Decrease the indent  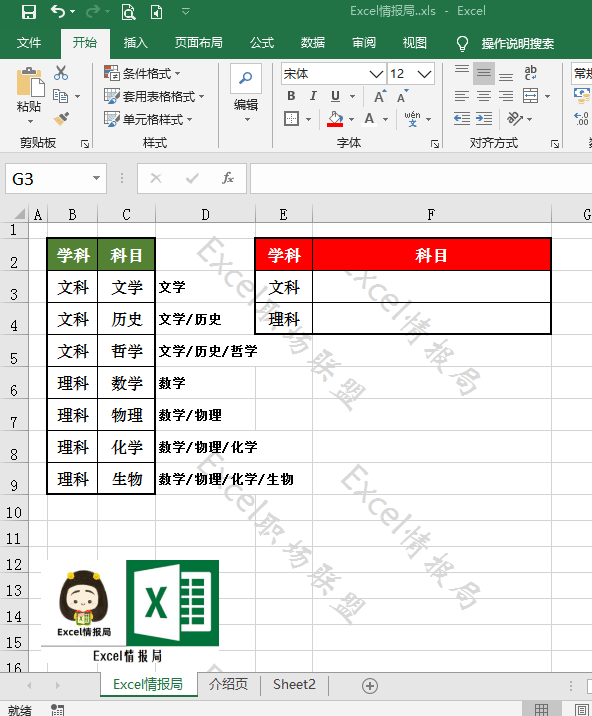click(x=462, y=119)
